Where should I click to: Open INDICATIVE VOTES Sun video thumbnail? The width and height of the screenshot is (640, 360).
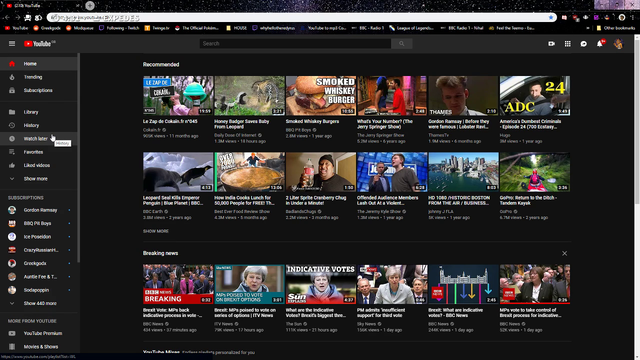[321, 284]
